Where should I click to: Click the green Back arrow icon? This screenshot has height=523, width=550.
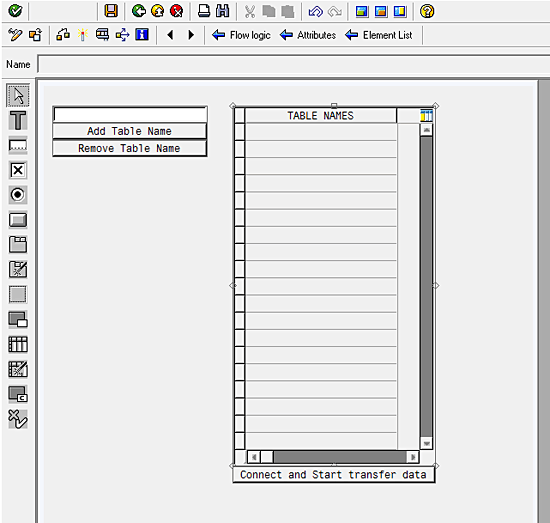[x=139, y=11]
